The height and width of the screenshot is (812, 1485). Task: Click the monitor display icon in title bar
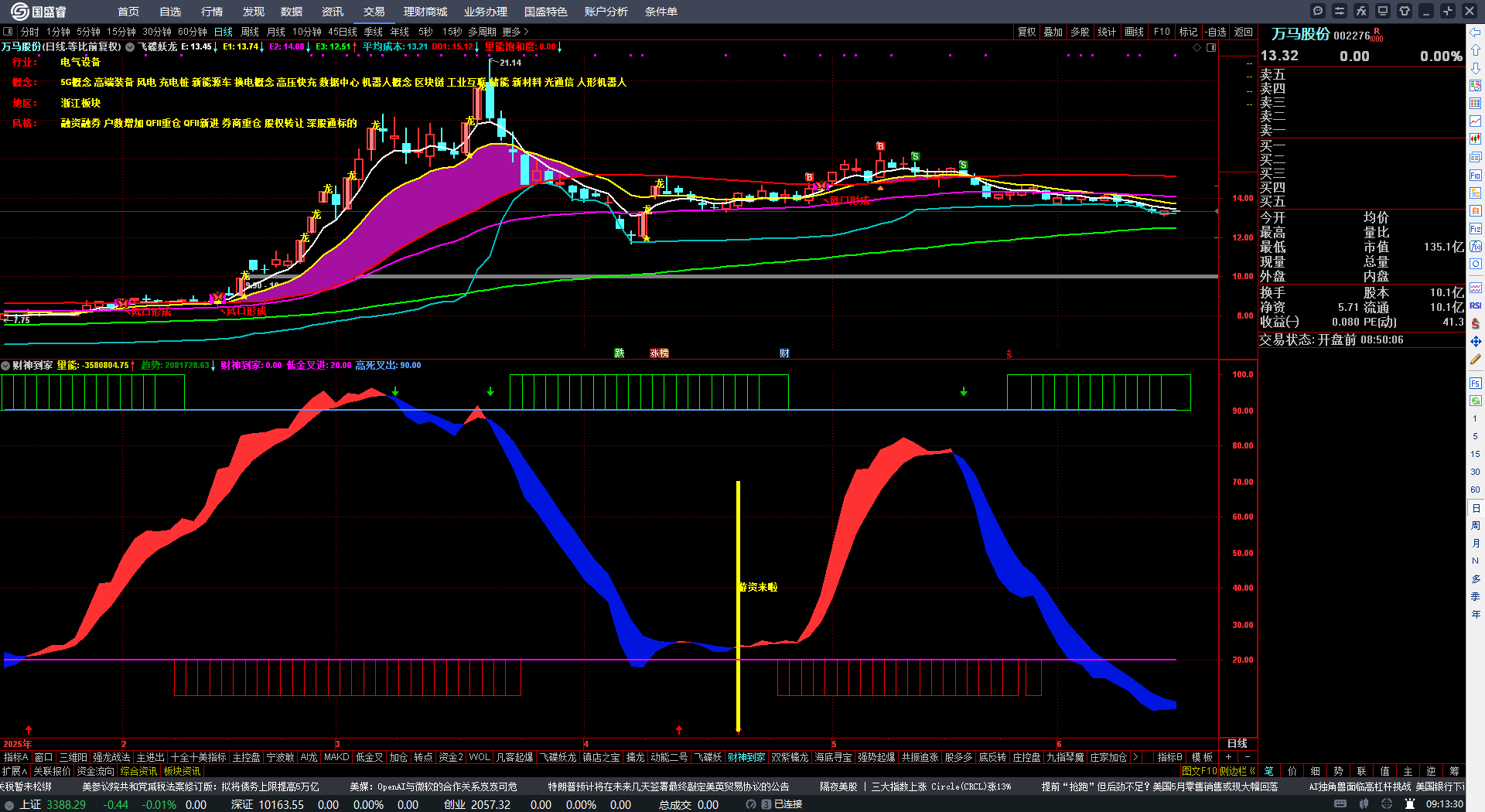point(1383,11)
